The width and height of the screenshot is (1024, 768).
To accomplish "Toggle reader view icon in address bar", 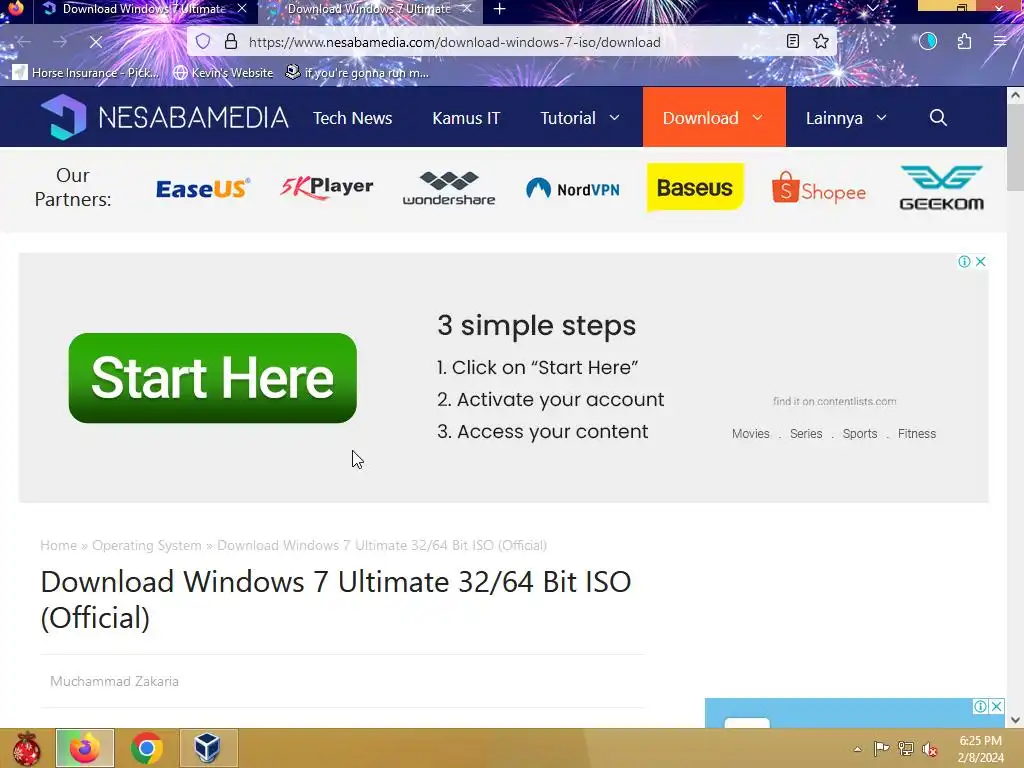I will (792, 42).
